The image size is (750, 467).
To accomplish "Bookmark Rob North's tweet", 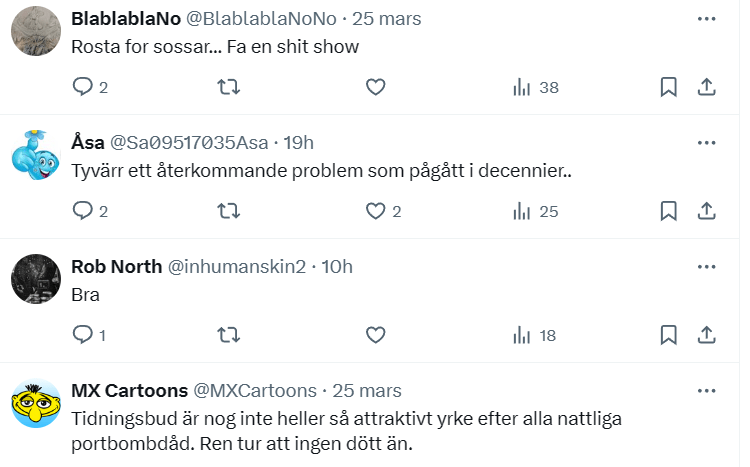I will click(669, 335).
